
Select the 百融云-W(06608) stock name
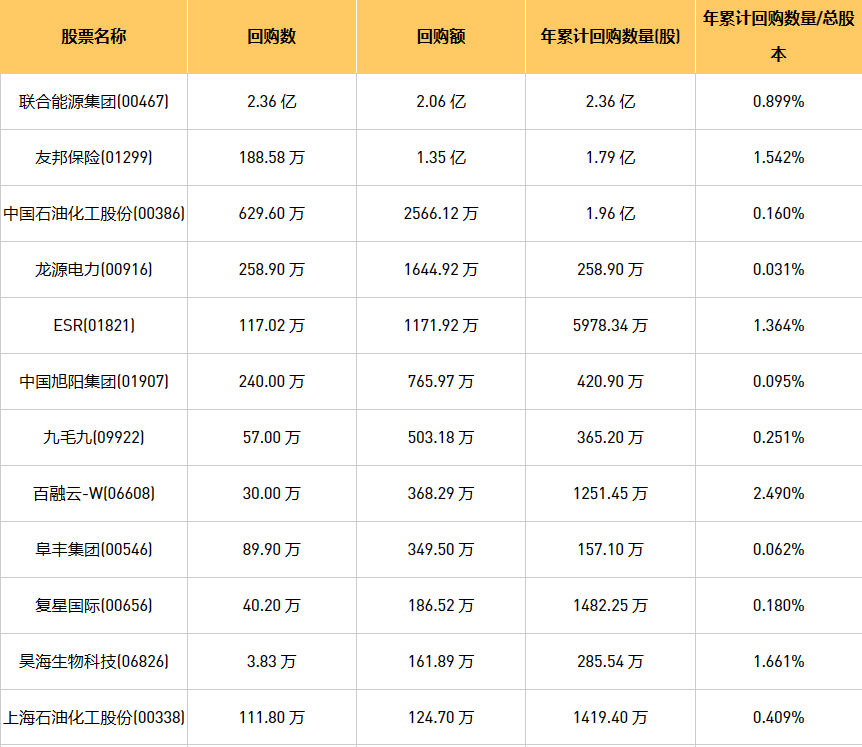[93, 494]
